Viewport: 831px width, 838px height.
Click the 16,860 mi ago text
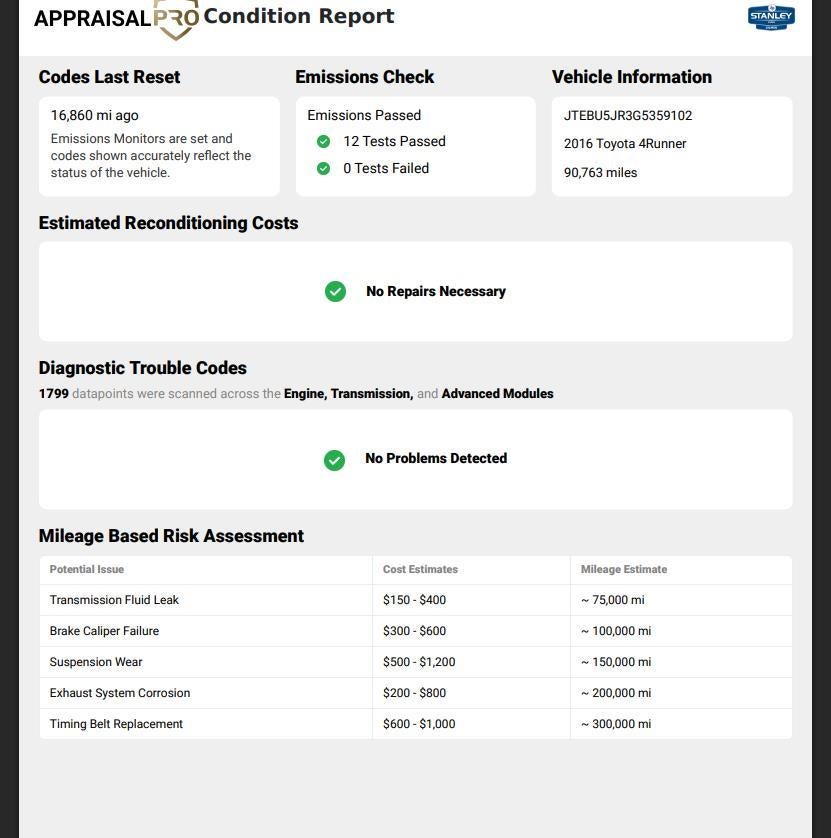coord(95,115)
